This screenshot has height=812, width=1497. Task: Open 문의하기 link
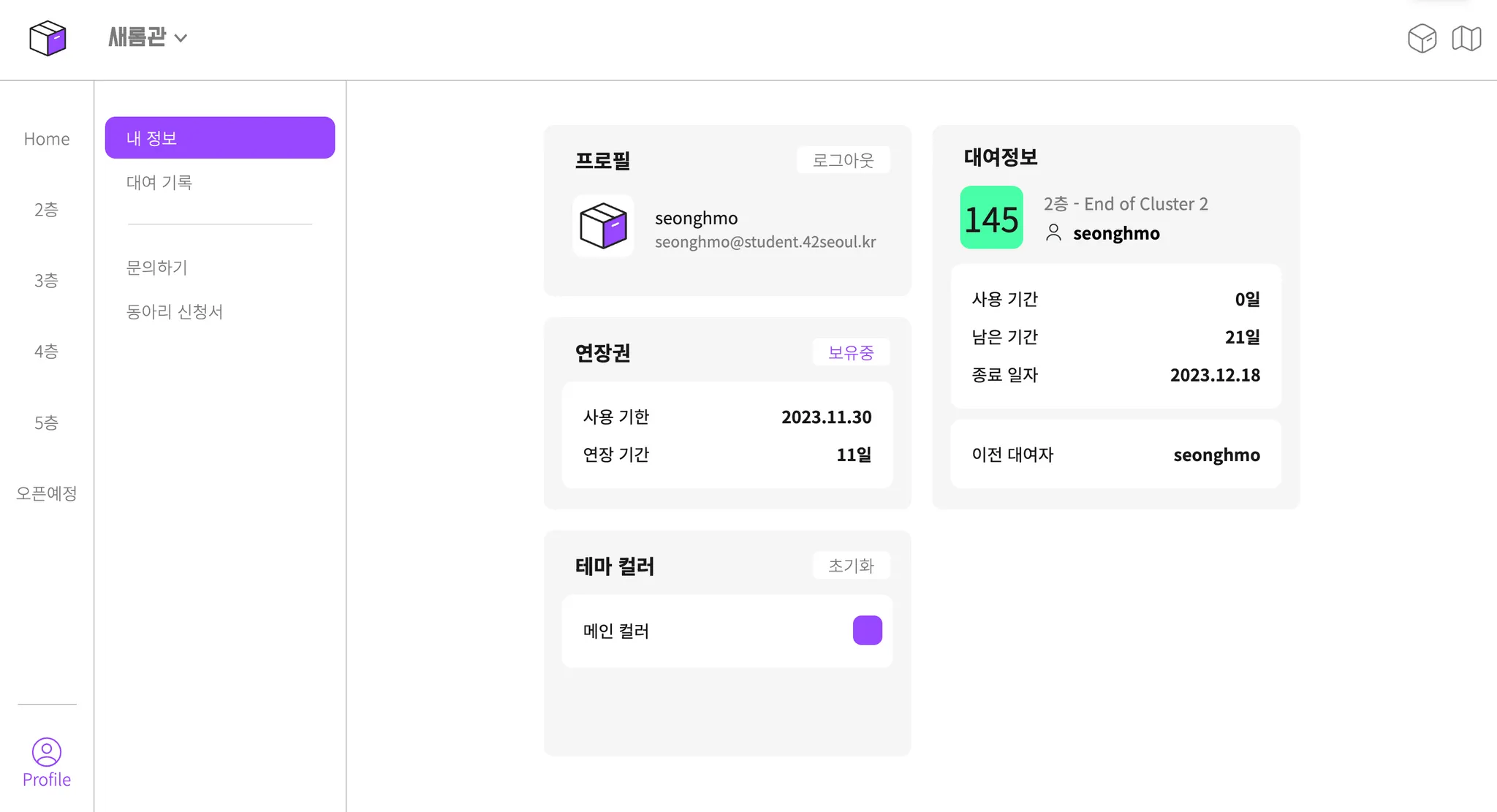[157, 267]
